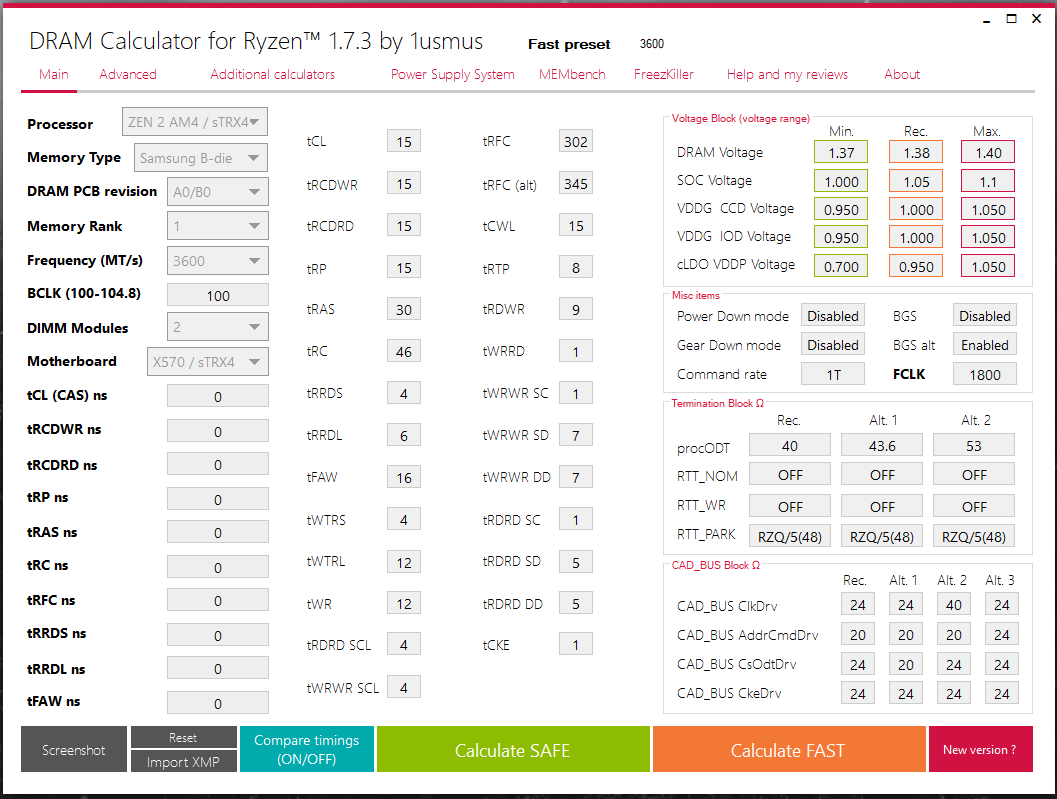Select the tRDWR value 9
Screen dimensions: 1057x799
pos(576,309)
